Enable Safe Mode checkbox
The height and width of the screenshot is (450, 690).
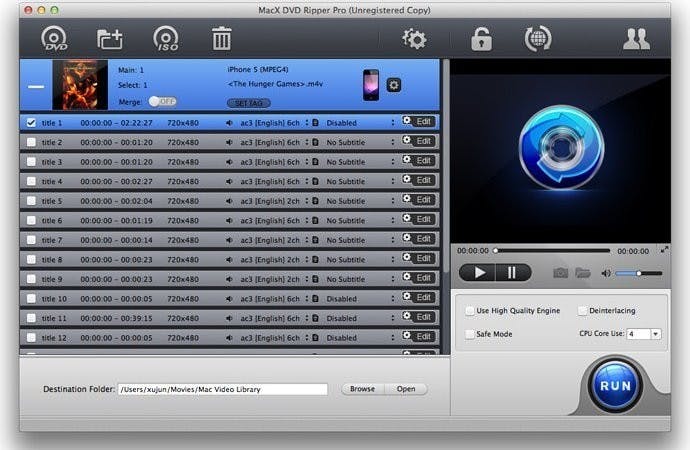[469, 334]
